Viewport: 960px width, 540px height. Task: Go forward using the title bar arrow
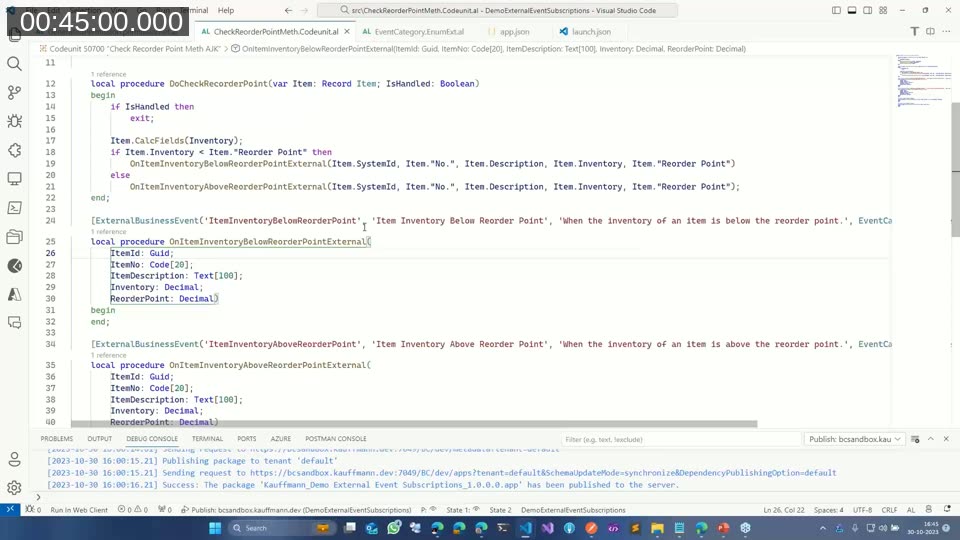pyautogui.click(x=304, y=10)
